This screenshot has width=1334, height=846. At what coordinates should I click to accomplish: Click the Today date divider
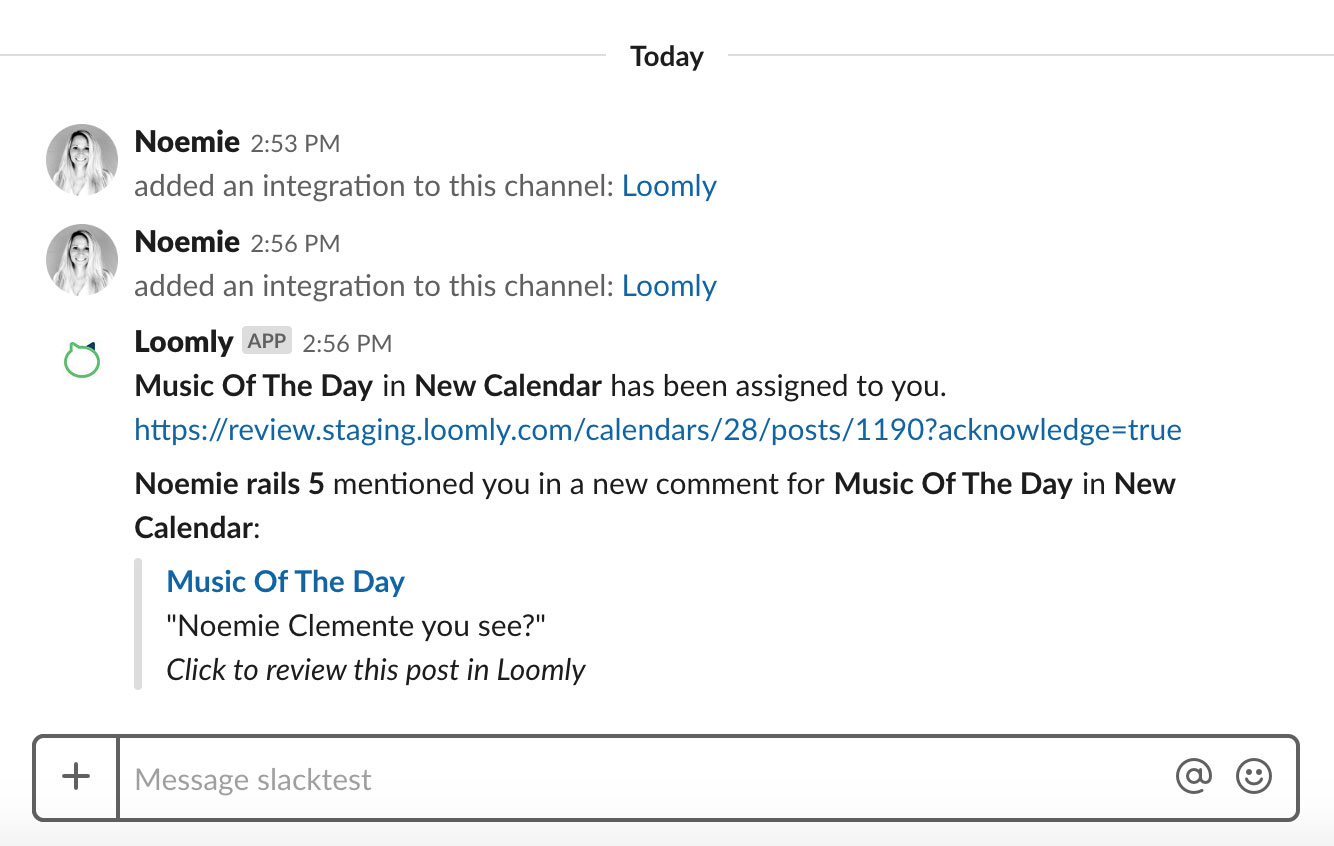pos(666,56)
